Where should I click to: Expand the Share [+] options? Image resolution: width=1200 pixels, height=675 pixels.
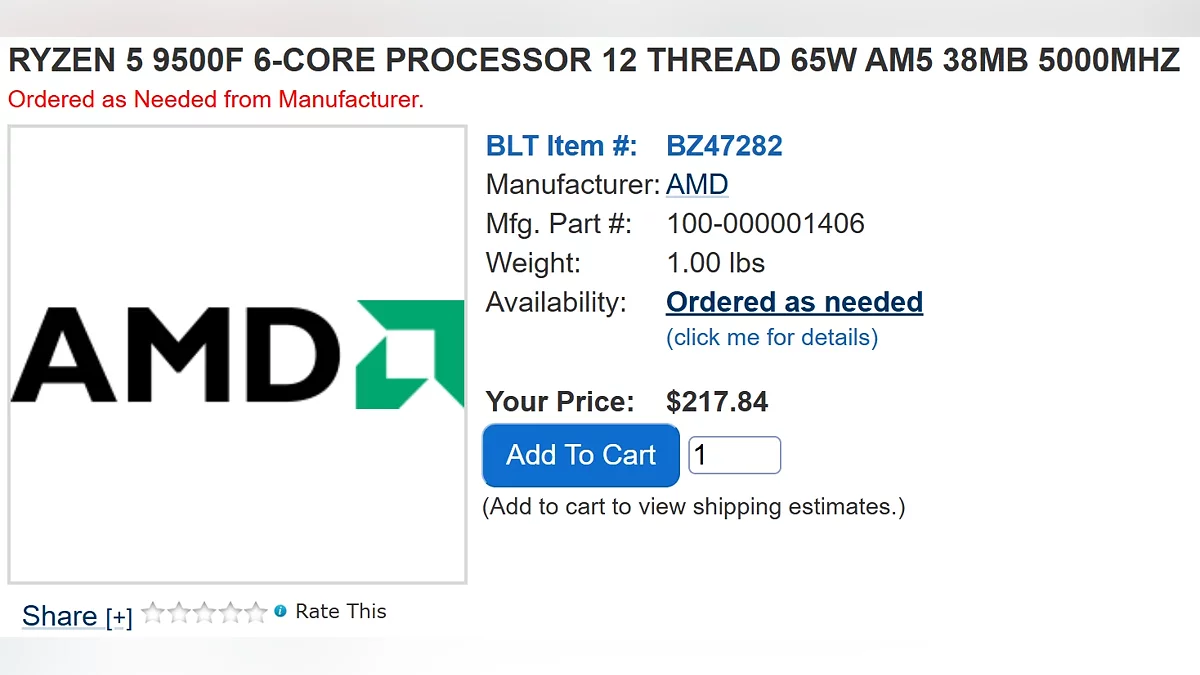pyautogui.click(x=119, y=618)
